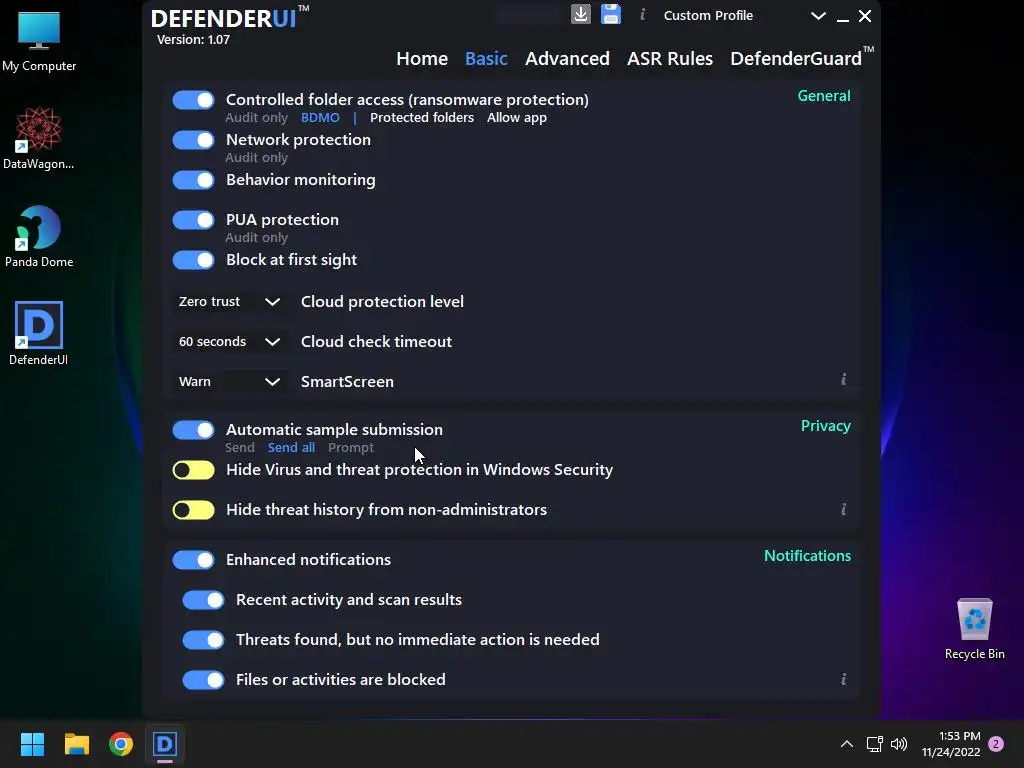Select BDMO option under Controlled folder access
1024x768 pixels.
coord(320,118)
